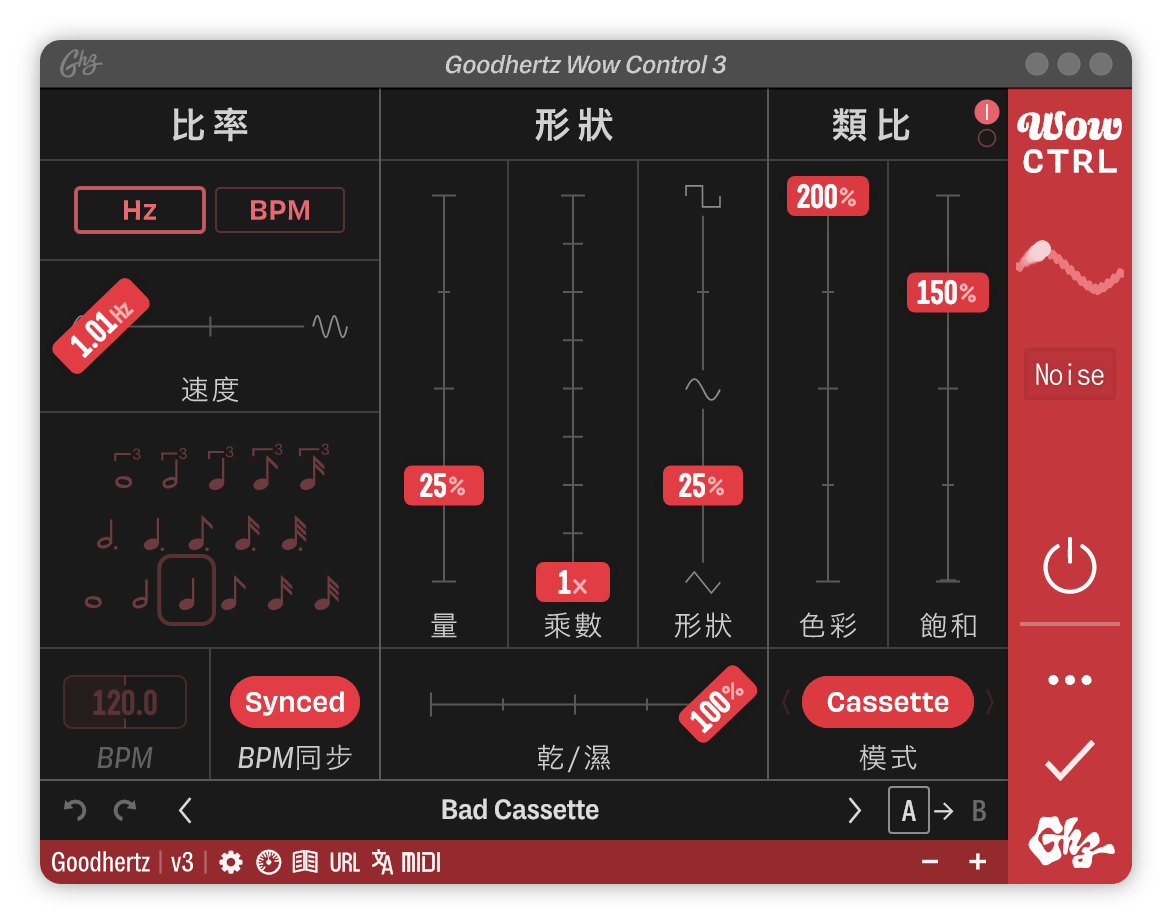Toggle the Synced BPM sync button

tap(295, 702)
